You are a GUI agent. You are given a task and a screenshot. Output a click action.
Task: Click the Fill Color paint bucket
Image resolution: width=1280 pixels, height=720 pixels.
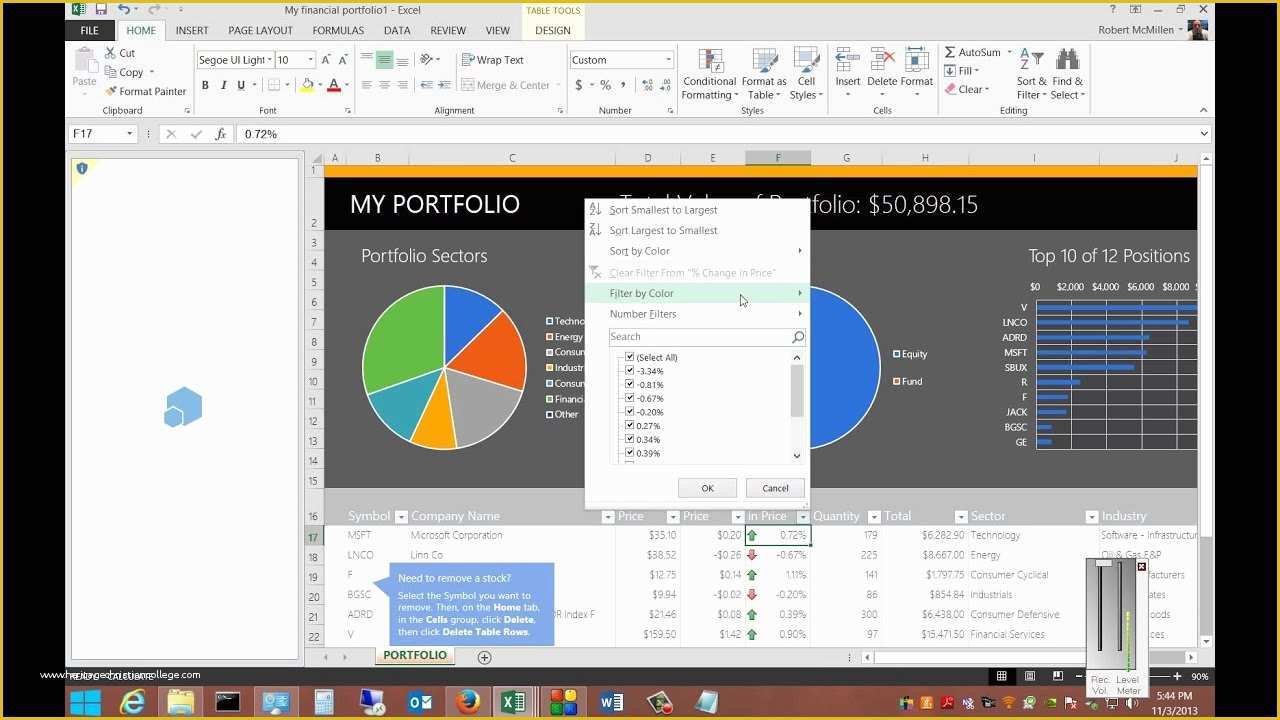point(308,86)
